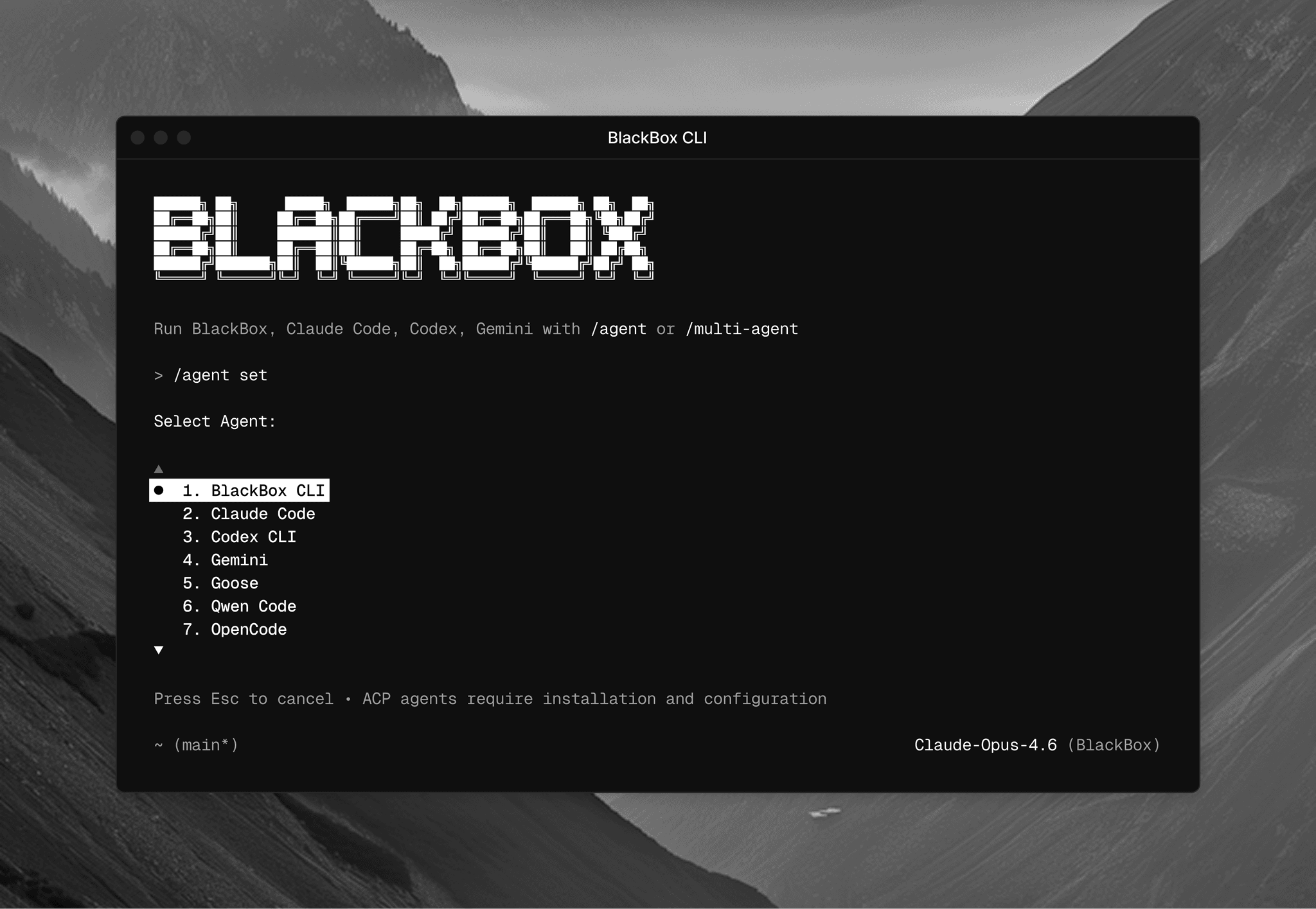Click the /multi-agent command text
Image resolution: width=1316 pixels, height=909 pixels.
click(742, 329)
